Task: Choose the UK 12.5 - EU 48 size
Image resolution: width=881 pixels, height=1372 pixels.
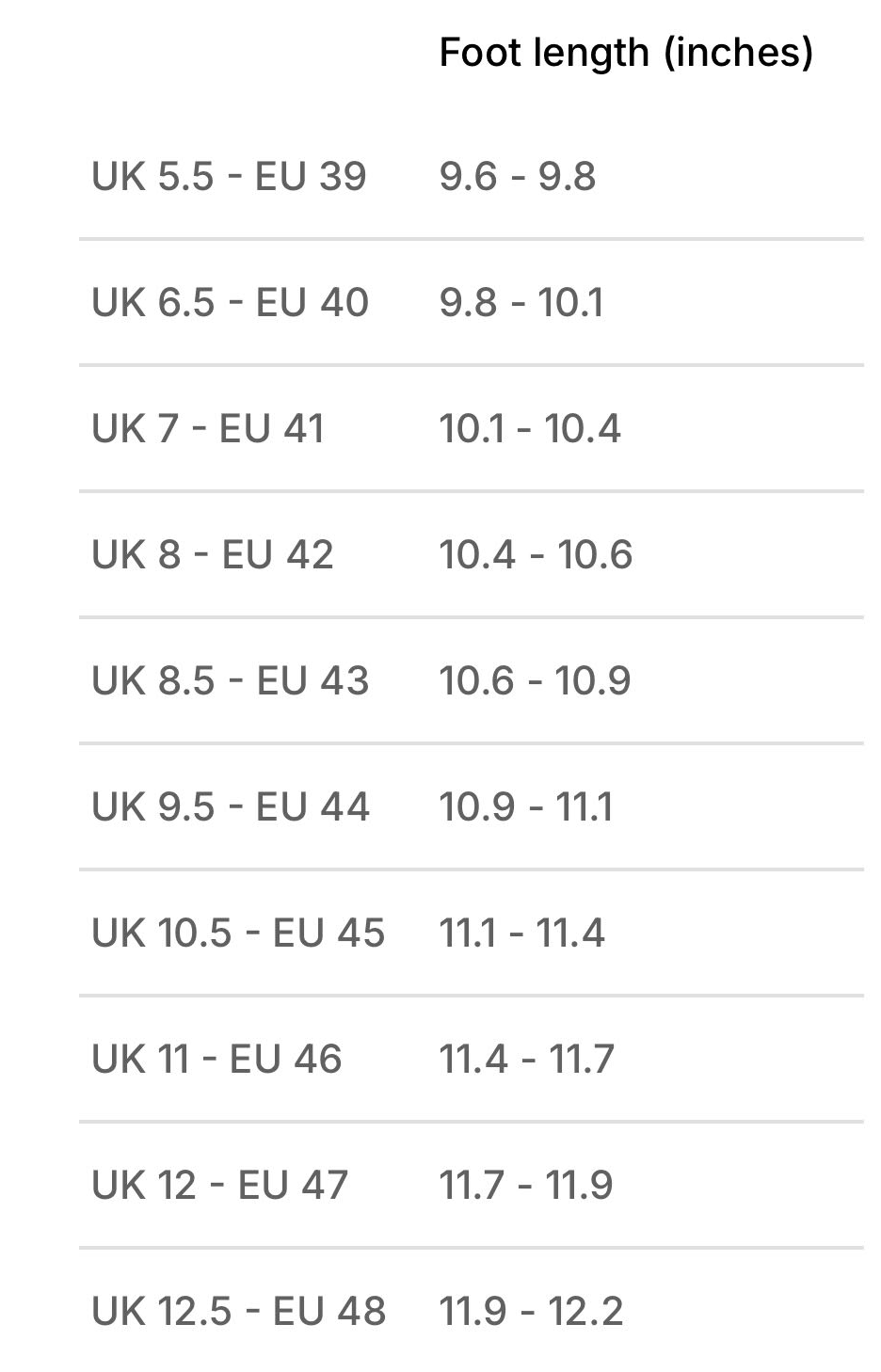Action: pos(238,1312)
